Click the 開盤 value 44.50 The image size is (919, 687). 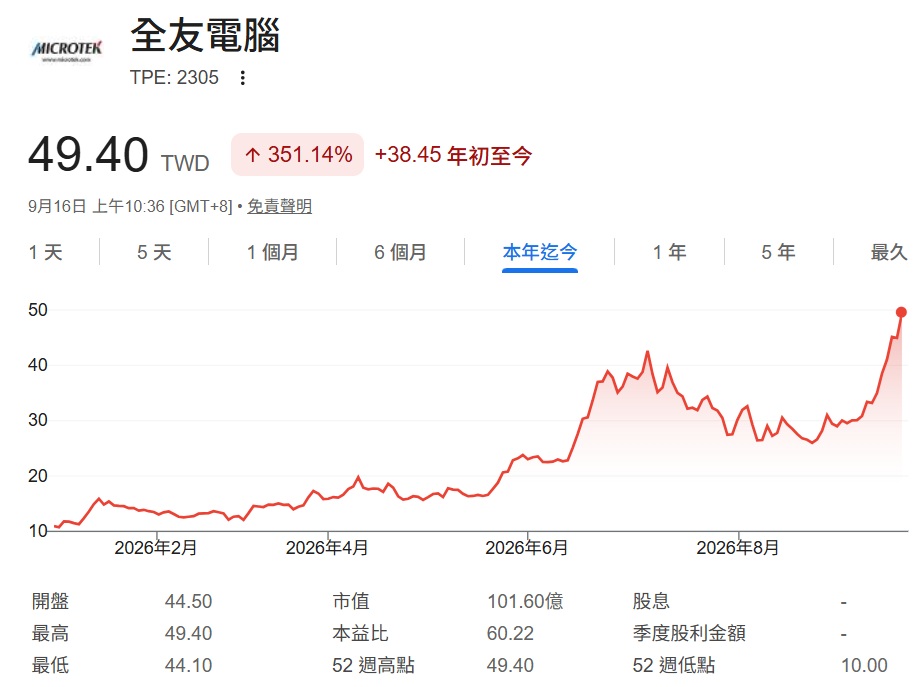[188, 601]
